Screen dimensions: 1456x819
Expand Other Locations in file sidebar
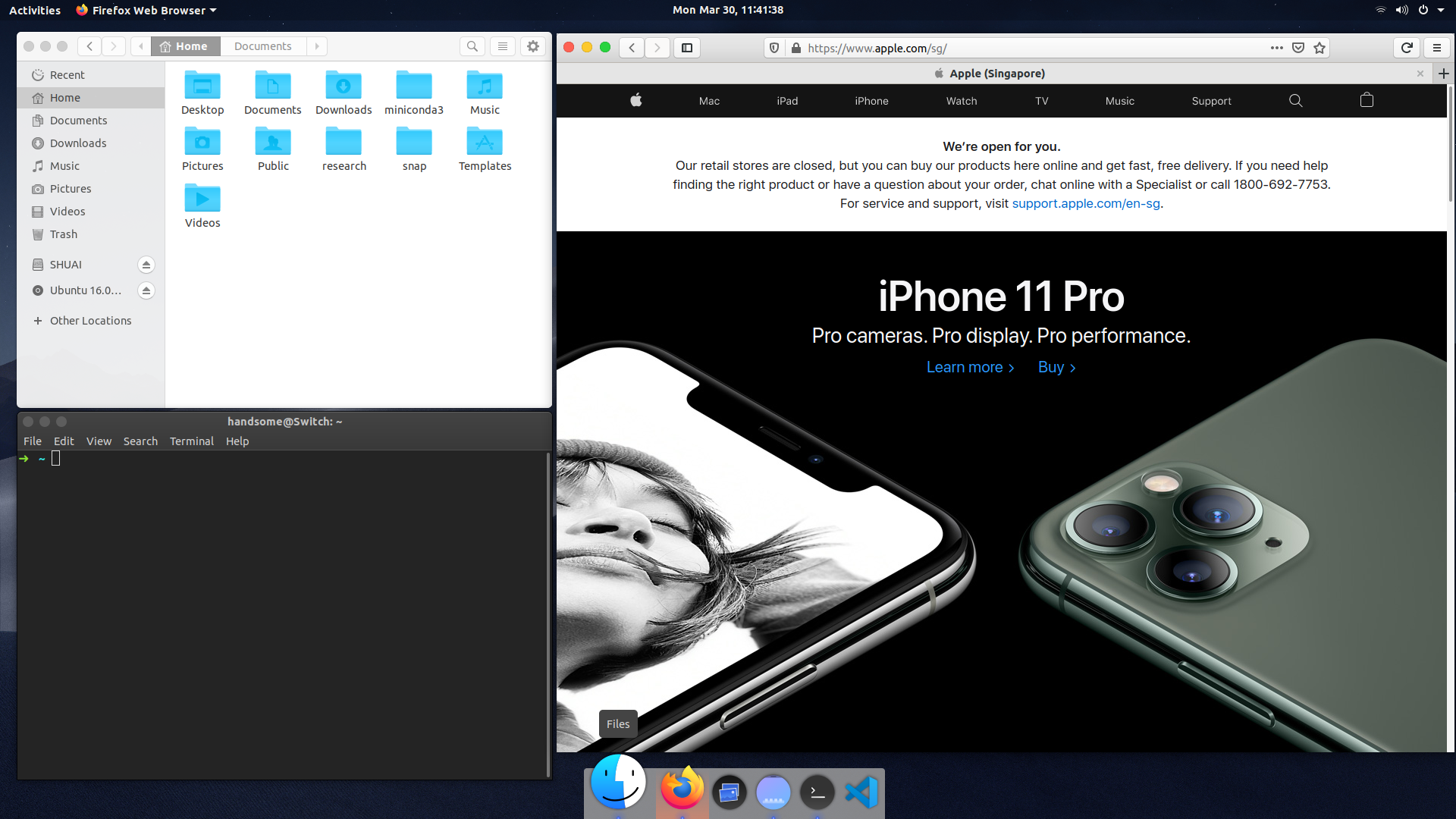pyautogui.click(x=90, y=320)
